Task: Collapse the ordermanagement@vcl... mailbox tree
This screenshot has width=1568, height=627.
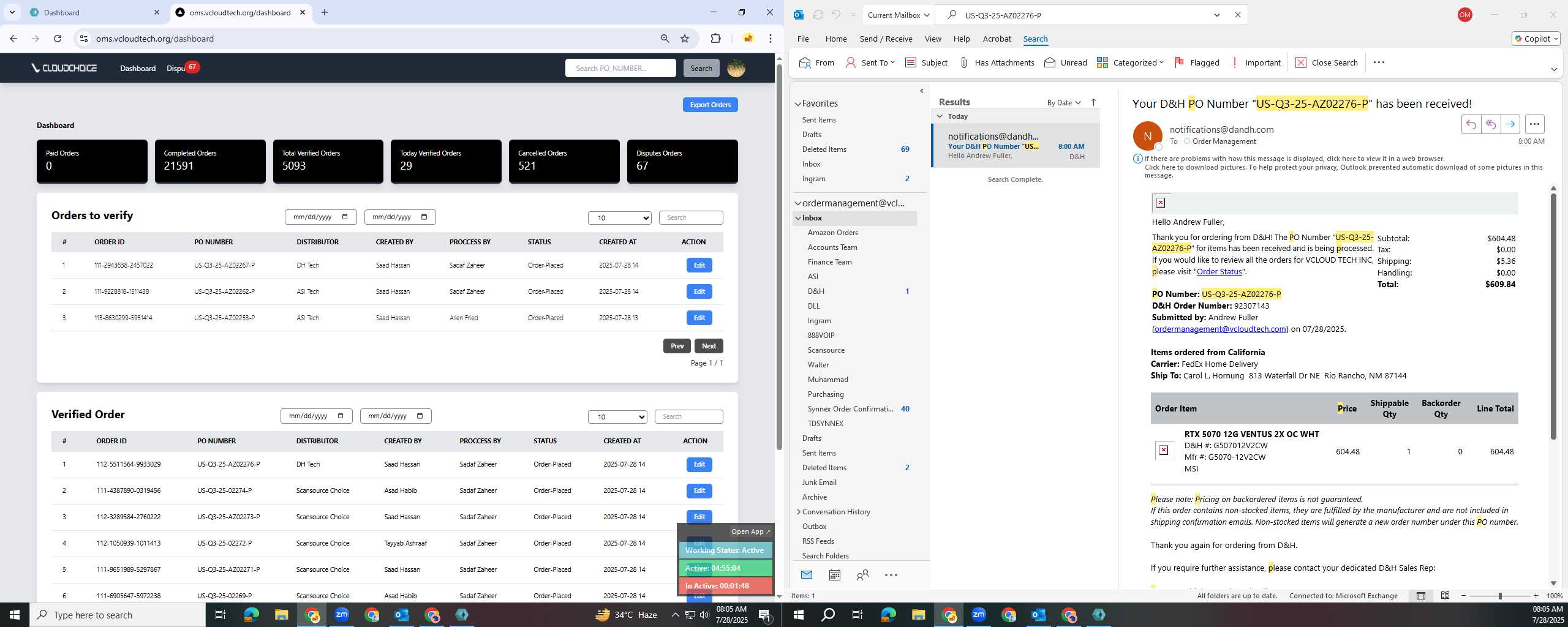Action: pyautogui.click(x=798, y=203)
